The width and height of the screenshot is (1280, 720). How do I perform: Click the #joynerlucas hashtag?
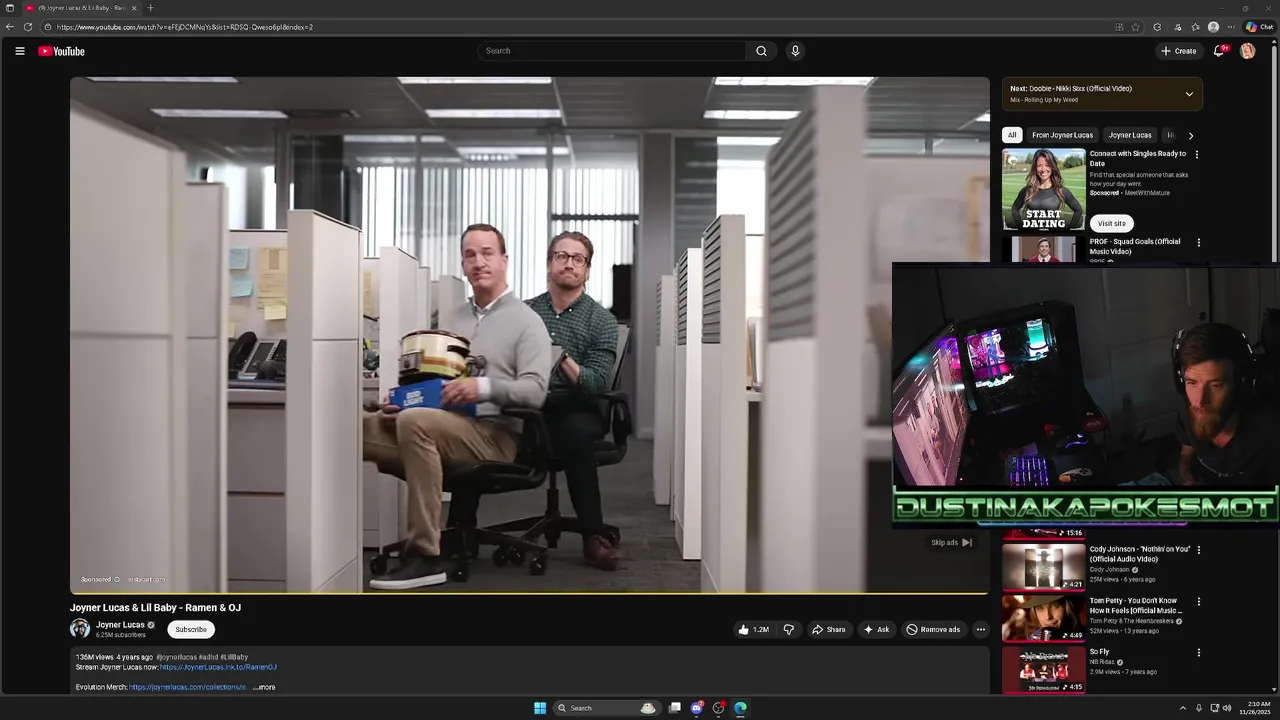pos(175,657)
